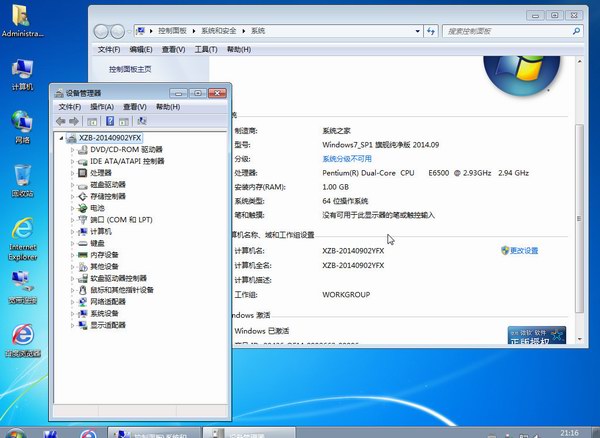Click the Device Manager forward arrow icon
This screenshot has height=438, width=600.
pyautogui.click(x=74, y=121)
